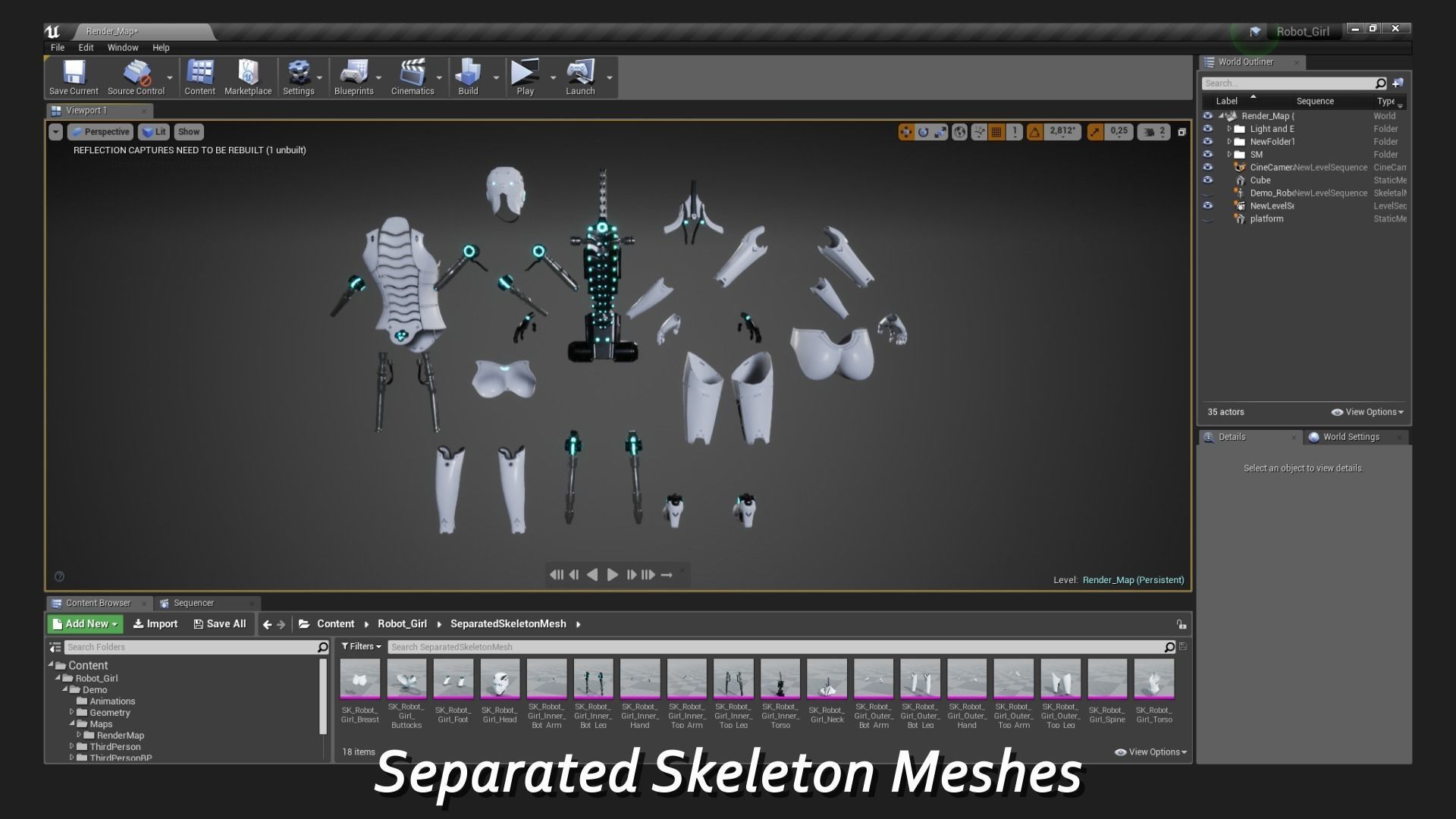
Task: Click the Save All button
Action: pos(220,624)
